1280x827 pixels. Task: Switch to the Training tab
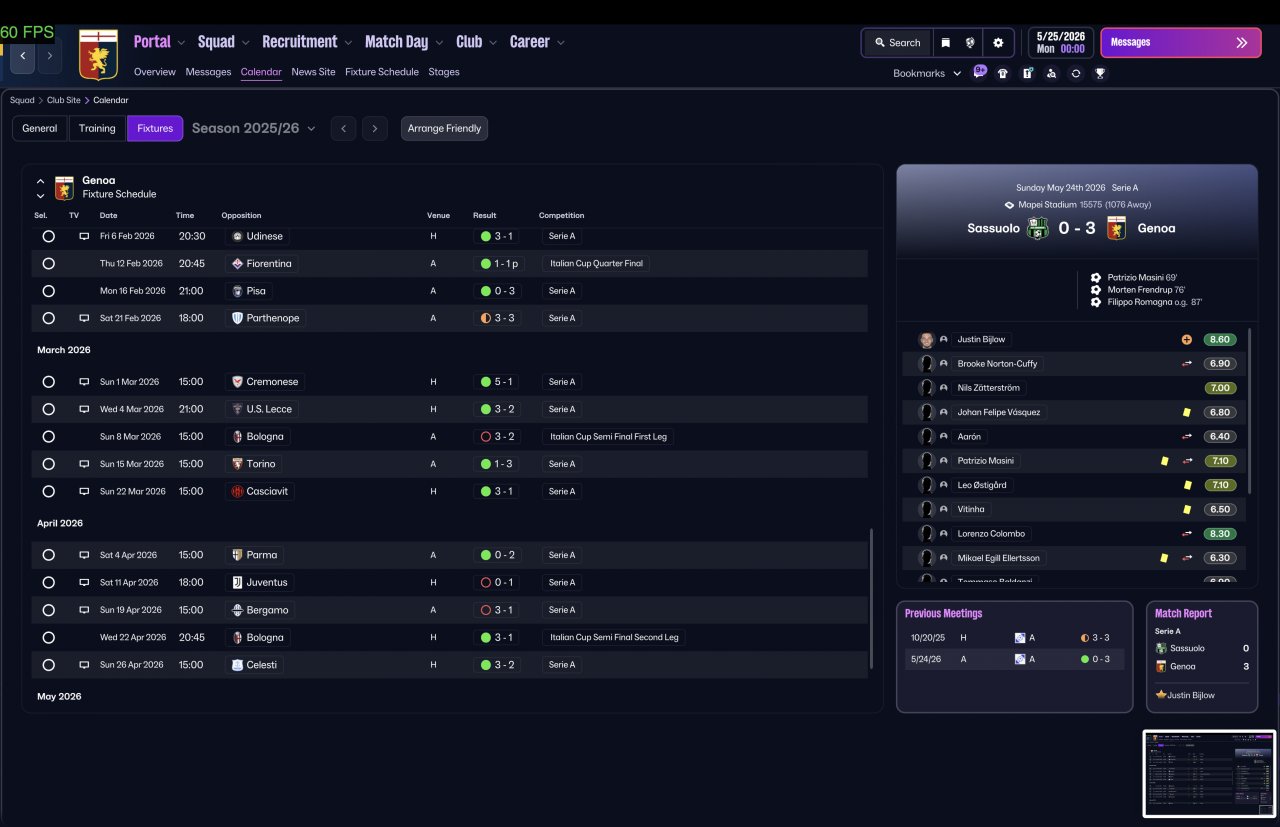[97, 128]
